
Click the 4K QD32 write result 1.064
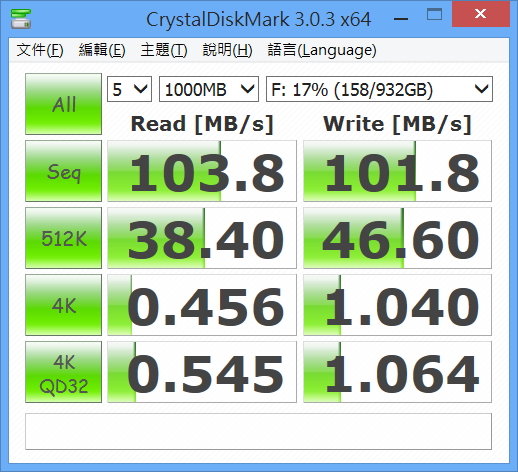pos(397,372)
